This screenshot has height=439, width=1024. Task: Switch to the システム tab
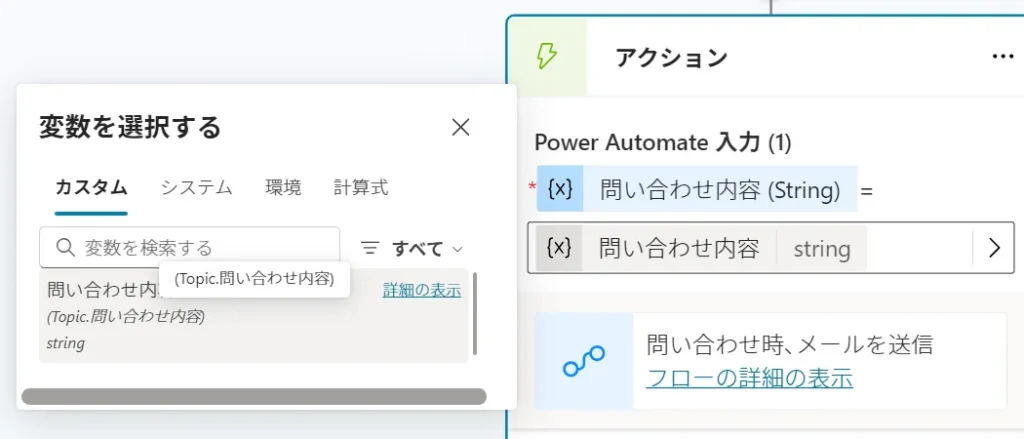click(196, 187)
